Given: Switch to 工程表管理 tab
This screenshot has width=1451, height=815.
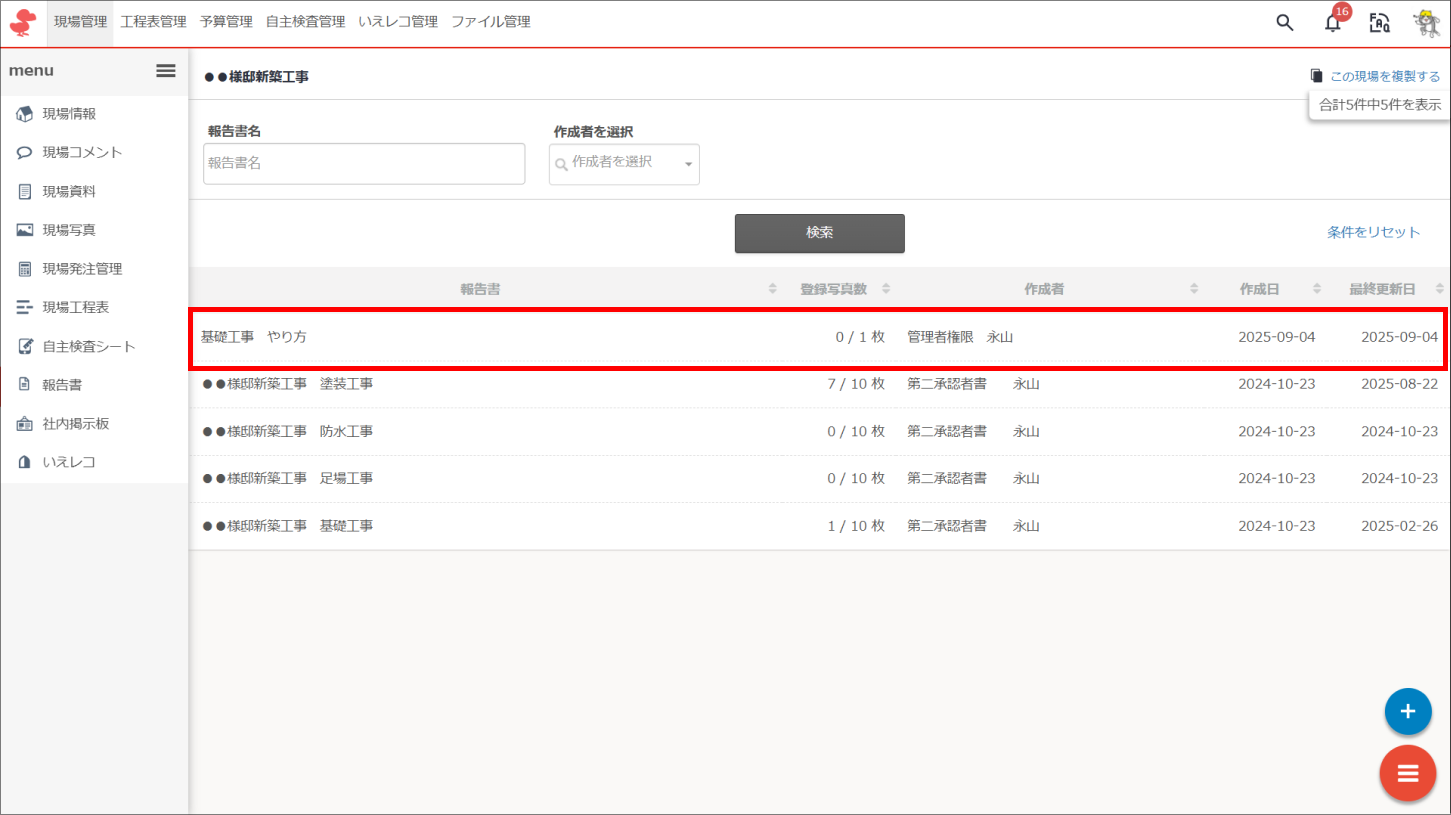Looking at the screenshot, I should tap(153, 22).
